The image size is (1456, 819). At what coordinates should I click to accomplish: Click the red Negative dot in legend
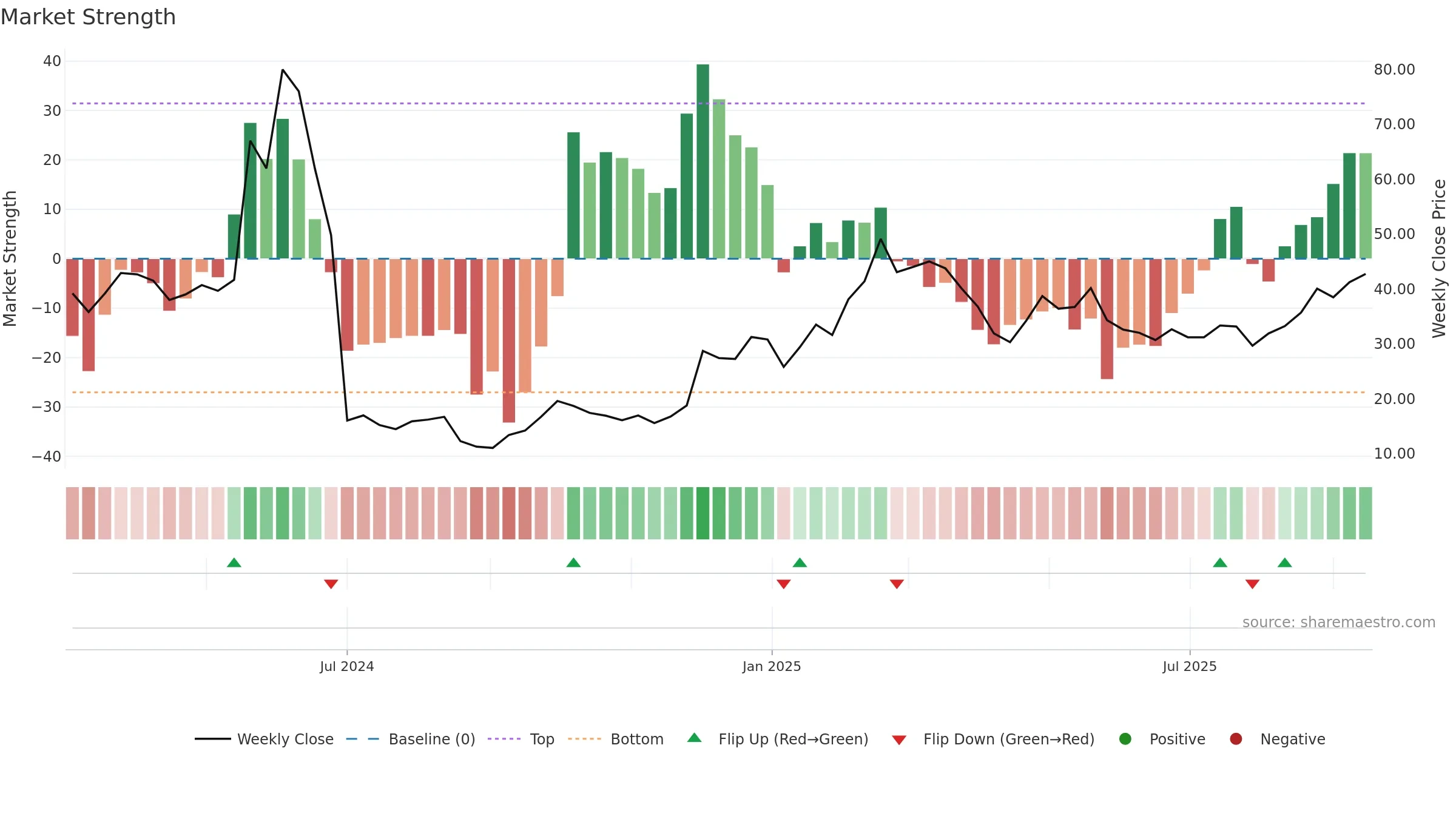tap(1236, 739)
